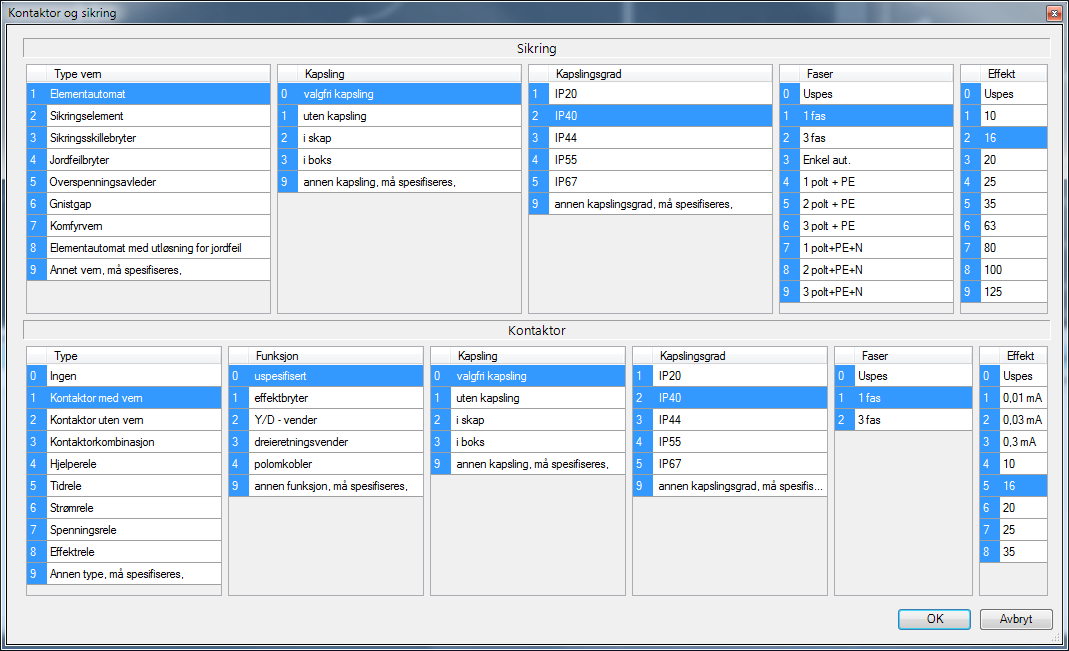
Task: Select '0,03 mA' in Kontaktor Effekt
Action: tap(1022, 420)
